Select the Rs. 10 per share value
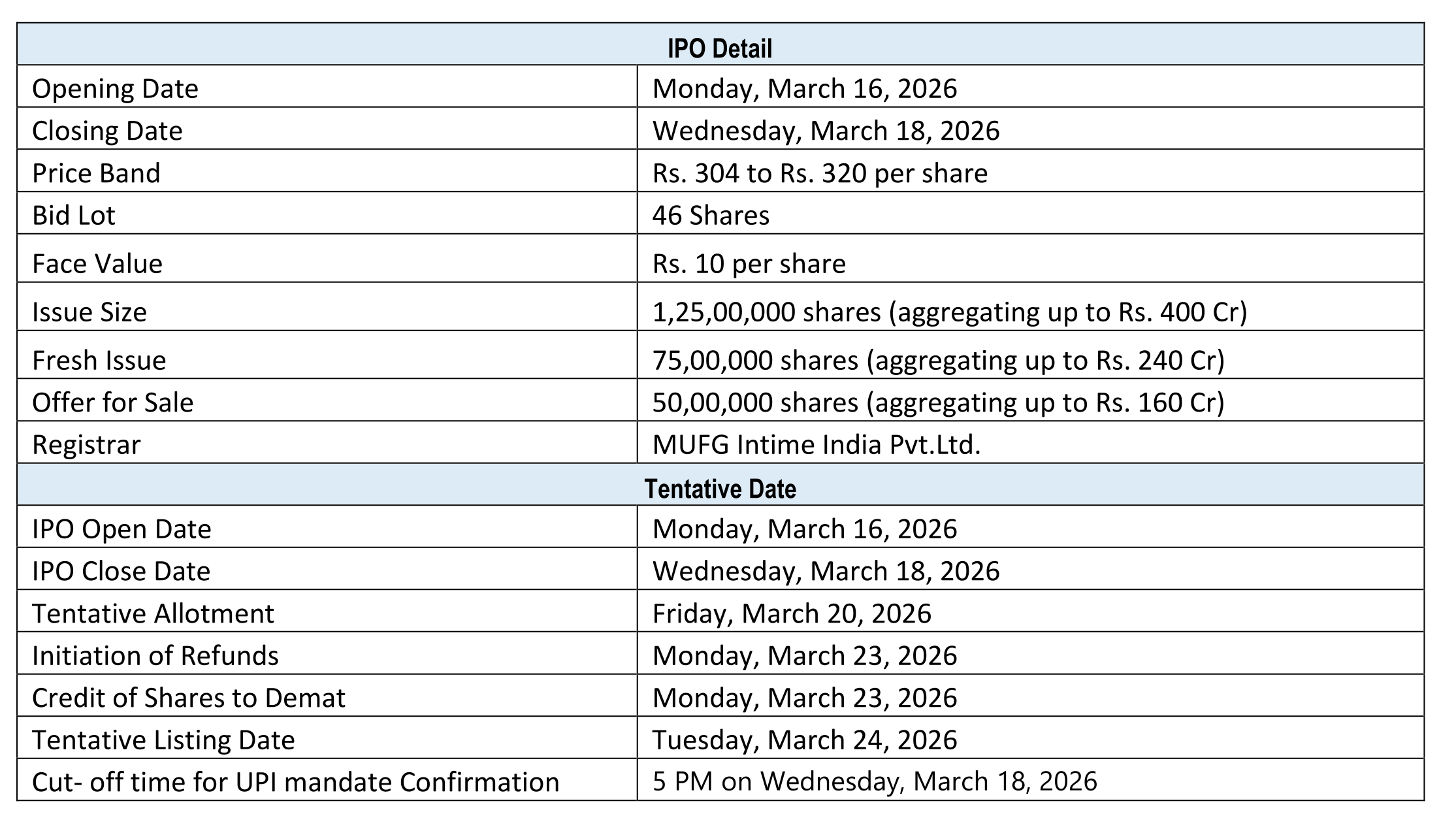The width and height of the screenshot is (1456, 831). tap(749, 263)
